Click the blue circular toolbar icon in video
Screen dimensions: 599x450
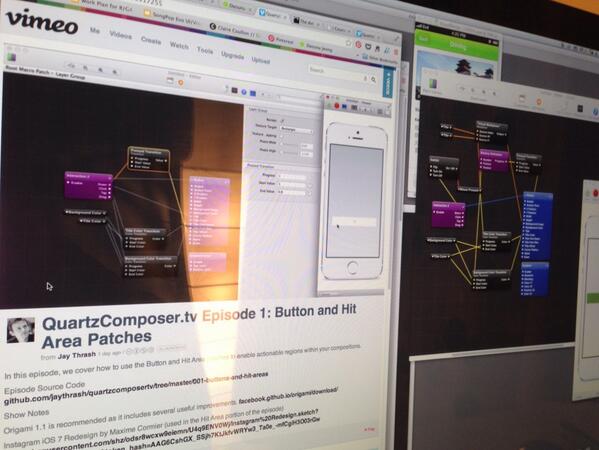click(x=244, y=92)
